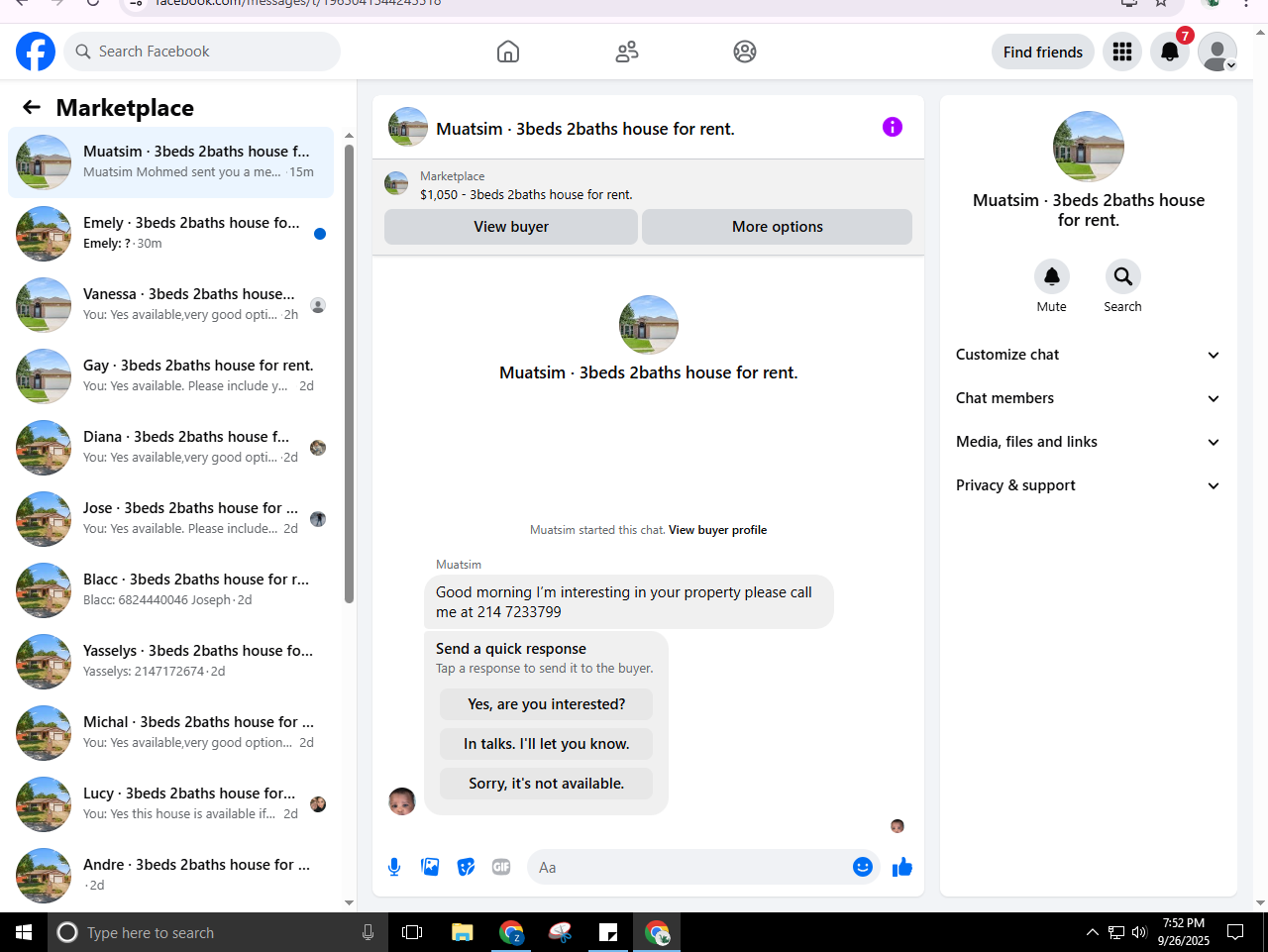Open the Facebook menu grid icon
This screenshot has width=1268, height=952.
tap(1122, 52)
